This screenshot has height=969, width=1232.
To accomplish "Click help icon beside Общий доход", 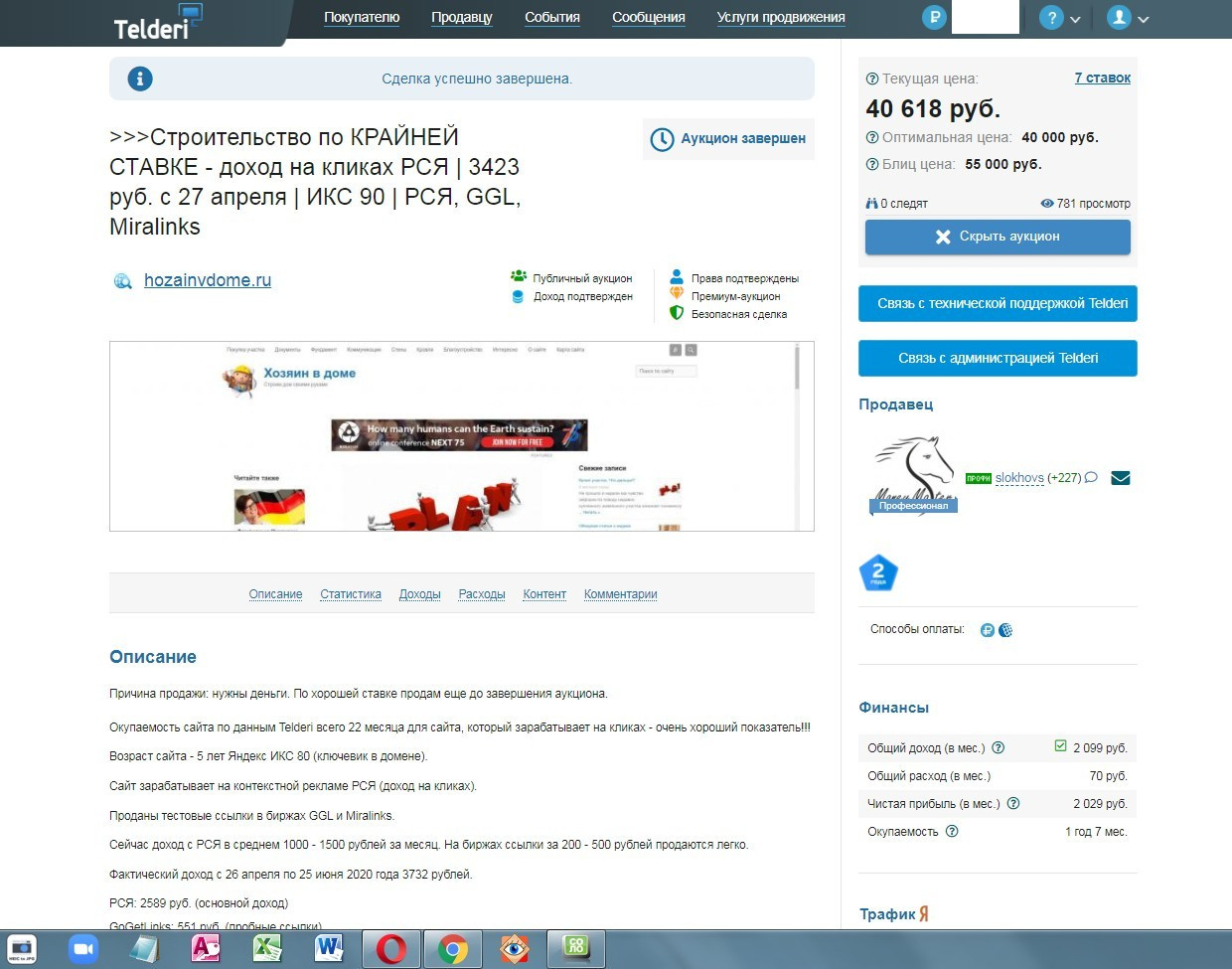I will coord(999,747).
